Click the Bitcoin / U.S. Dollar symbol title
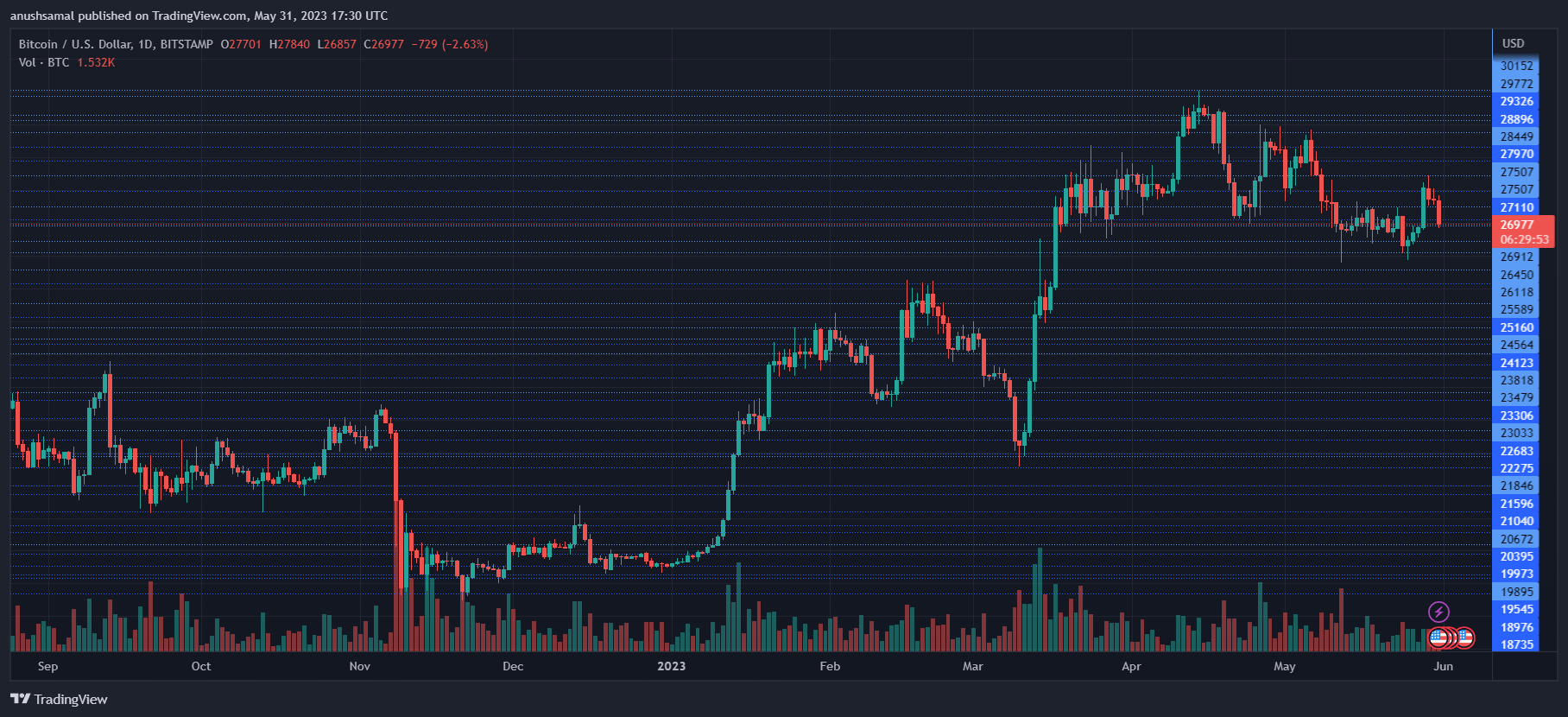 [115, 44]
